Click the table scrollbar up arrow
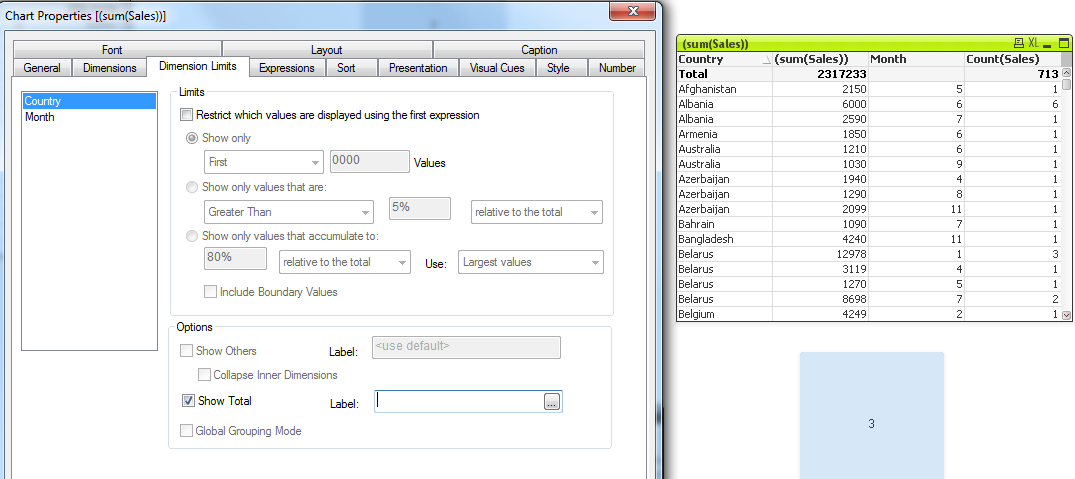The width and height of the screenshot is (1075, 479). coord(1066,73)
